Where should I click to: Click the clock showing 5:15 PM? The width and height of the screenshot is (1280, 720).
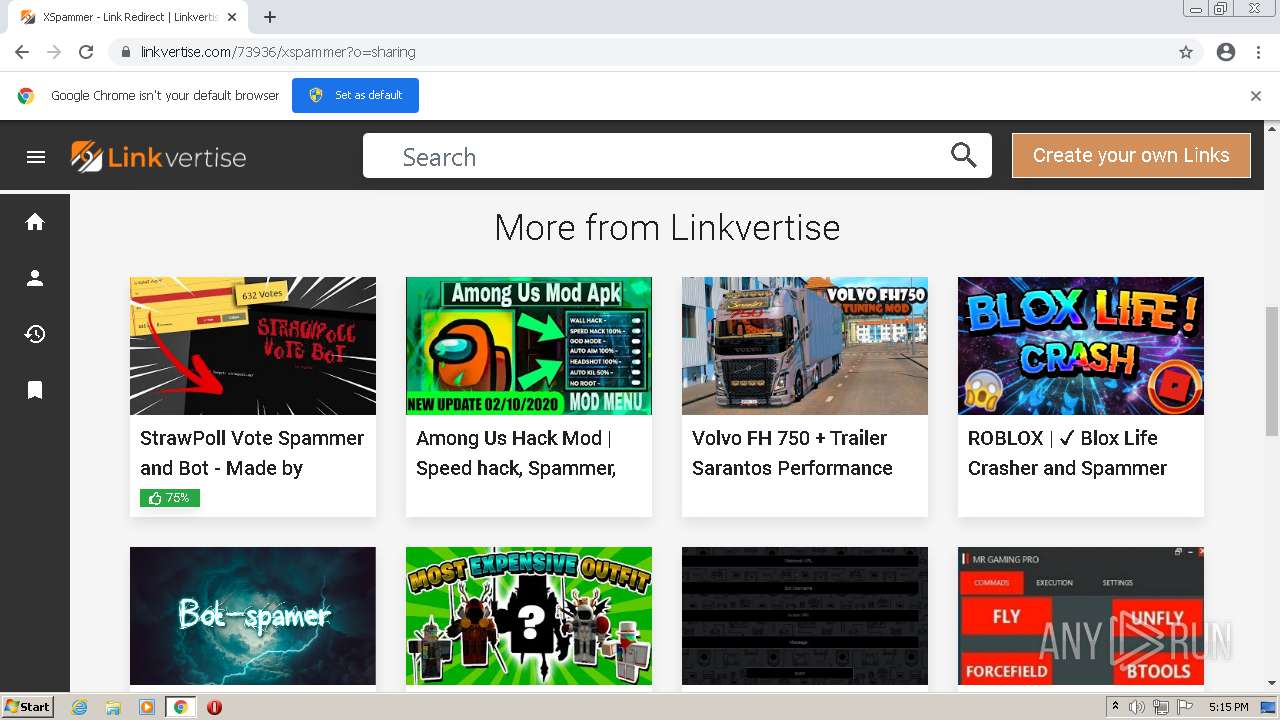[1228, 707]
